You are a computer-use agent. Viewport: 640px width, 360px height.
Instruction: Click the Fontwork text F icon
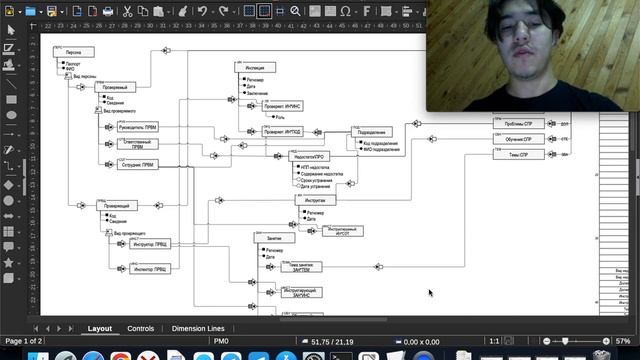coord(367,11)
